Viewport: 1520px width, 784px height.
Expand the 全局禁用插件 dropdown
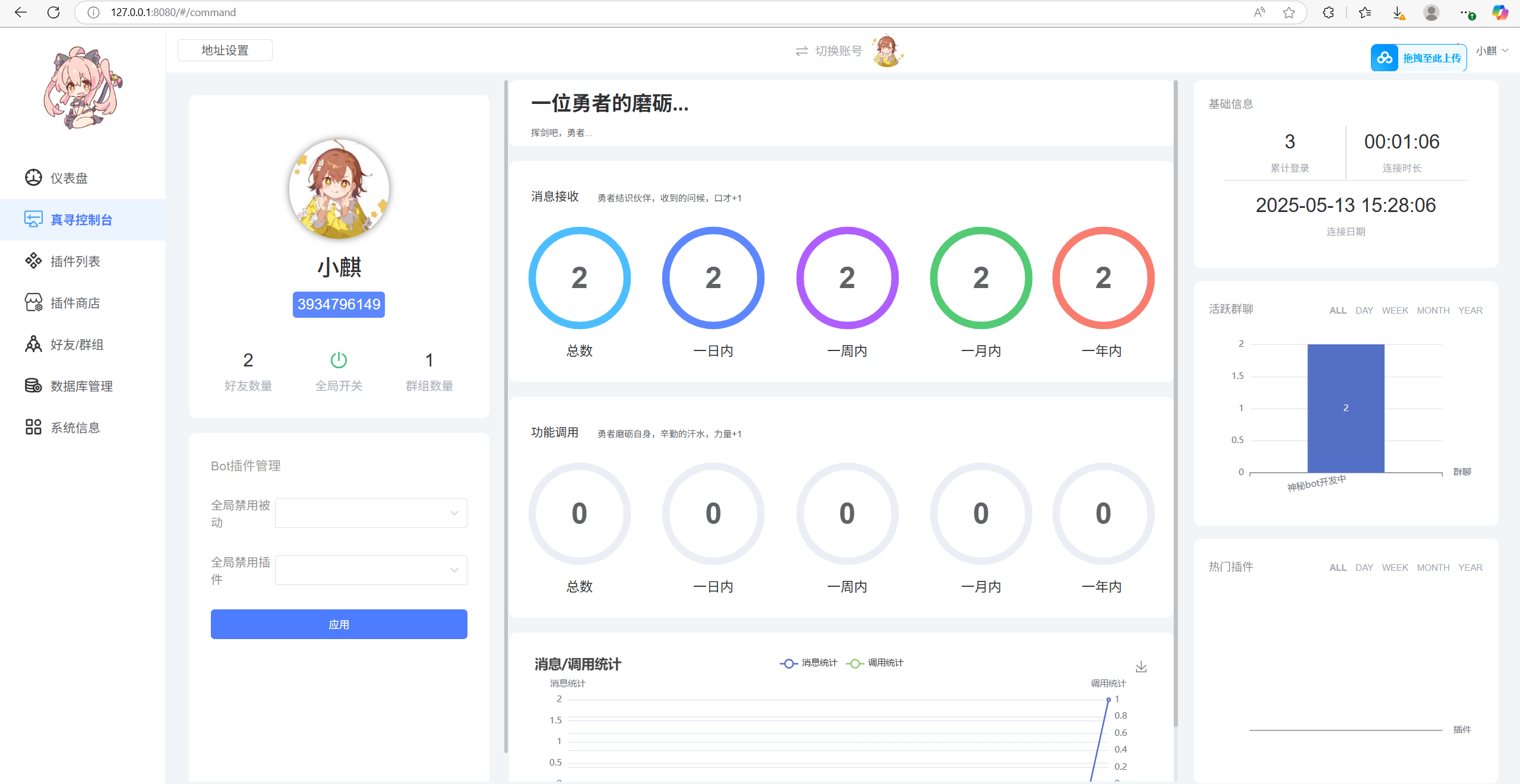371,570
